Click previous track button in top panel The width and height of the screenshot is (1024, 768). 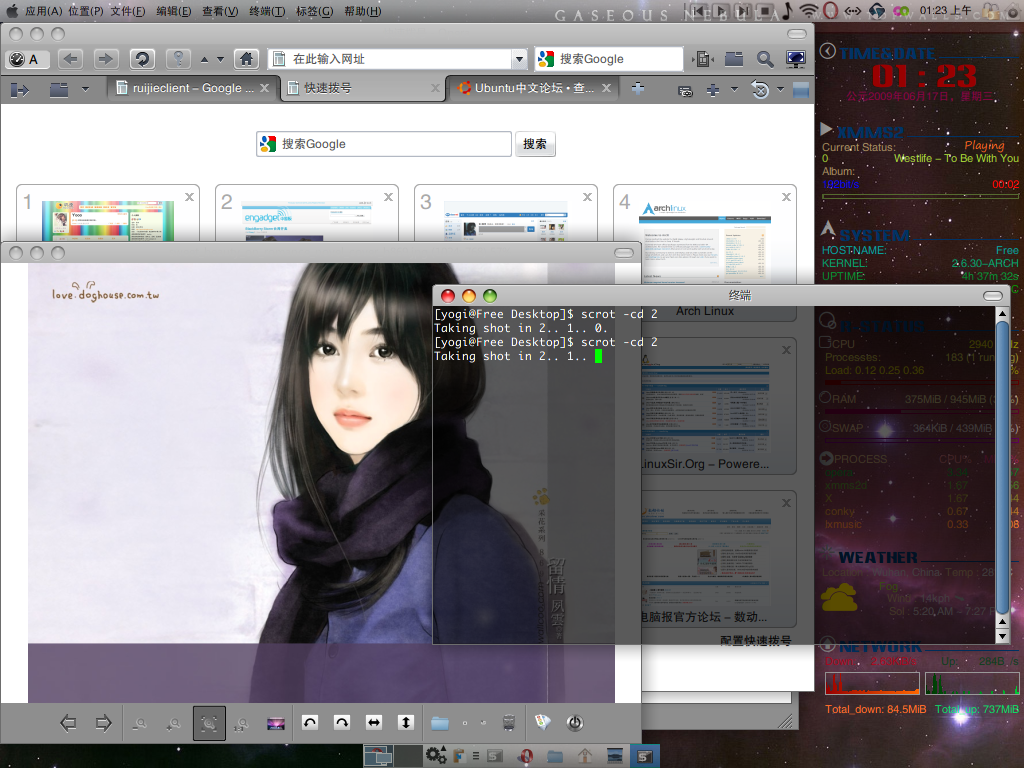click(x=698, y=10)
